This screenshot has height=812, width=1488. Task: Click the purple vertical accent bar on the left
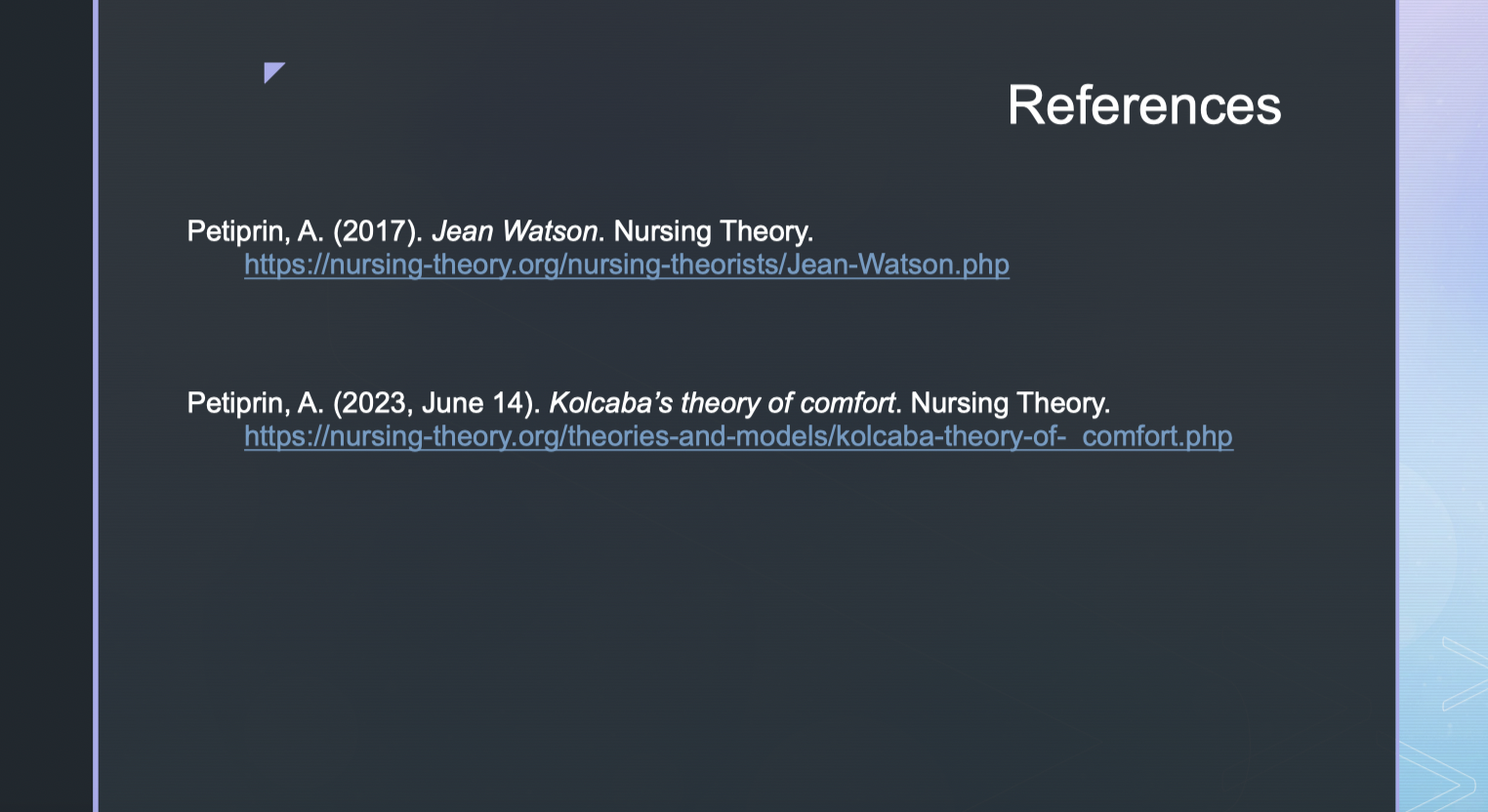(x=96, y=406)
